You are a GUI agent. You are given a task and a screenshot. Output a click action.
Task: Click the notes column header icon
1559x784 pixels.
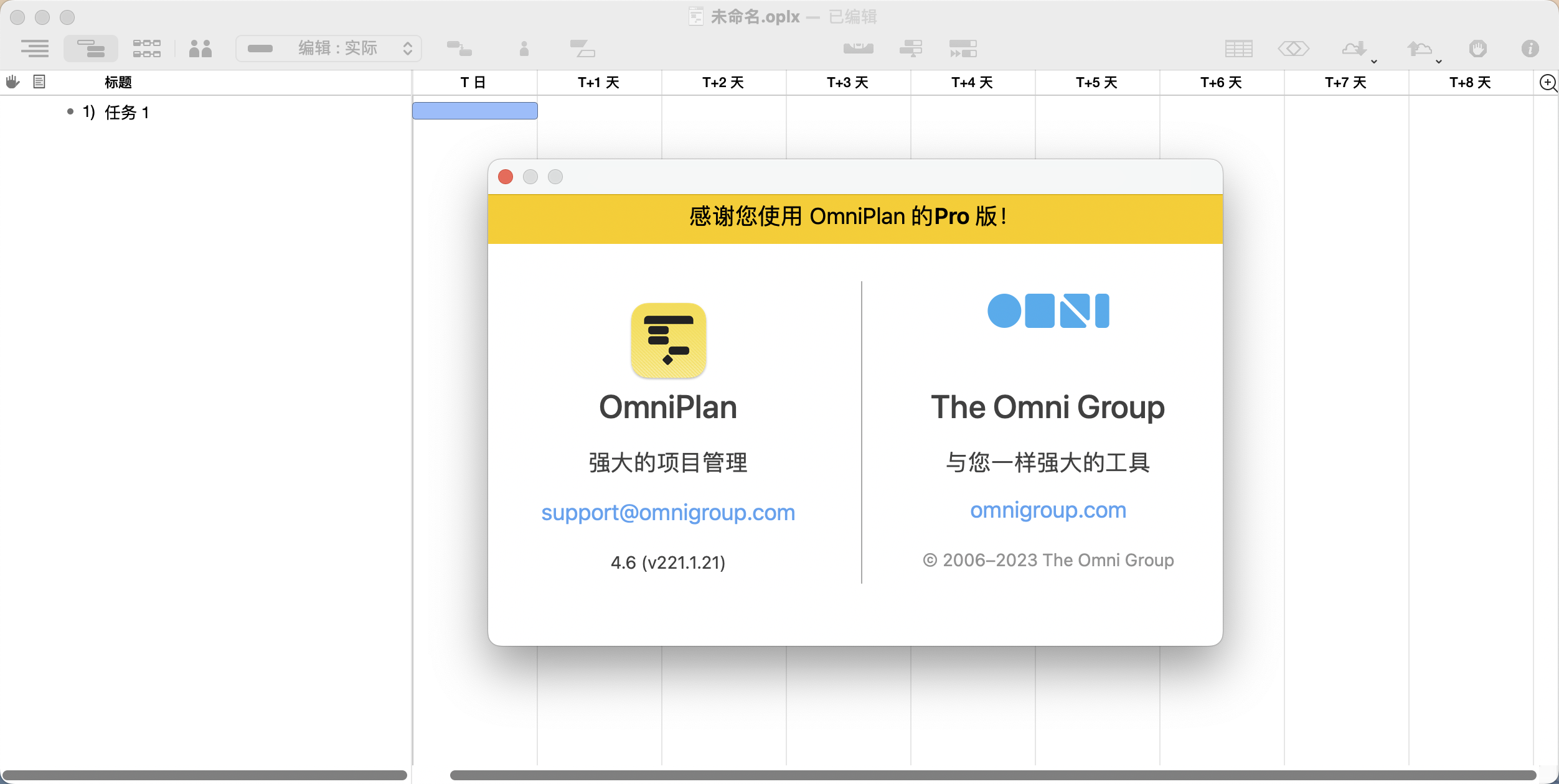(39, 82)
